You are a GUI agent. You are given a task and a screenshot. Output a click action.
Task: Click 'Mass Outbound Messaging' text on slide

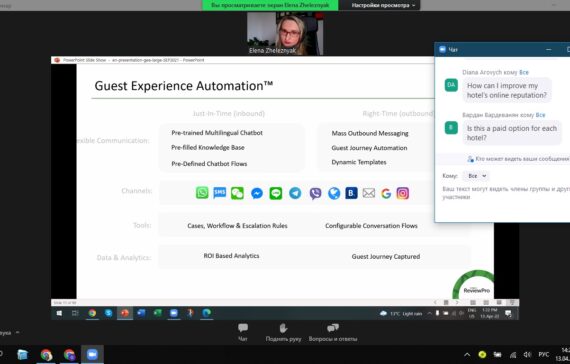(370, 133)
